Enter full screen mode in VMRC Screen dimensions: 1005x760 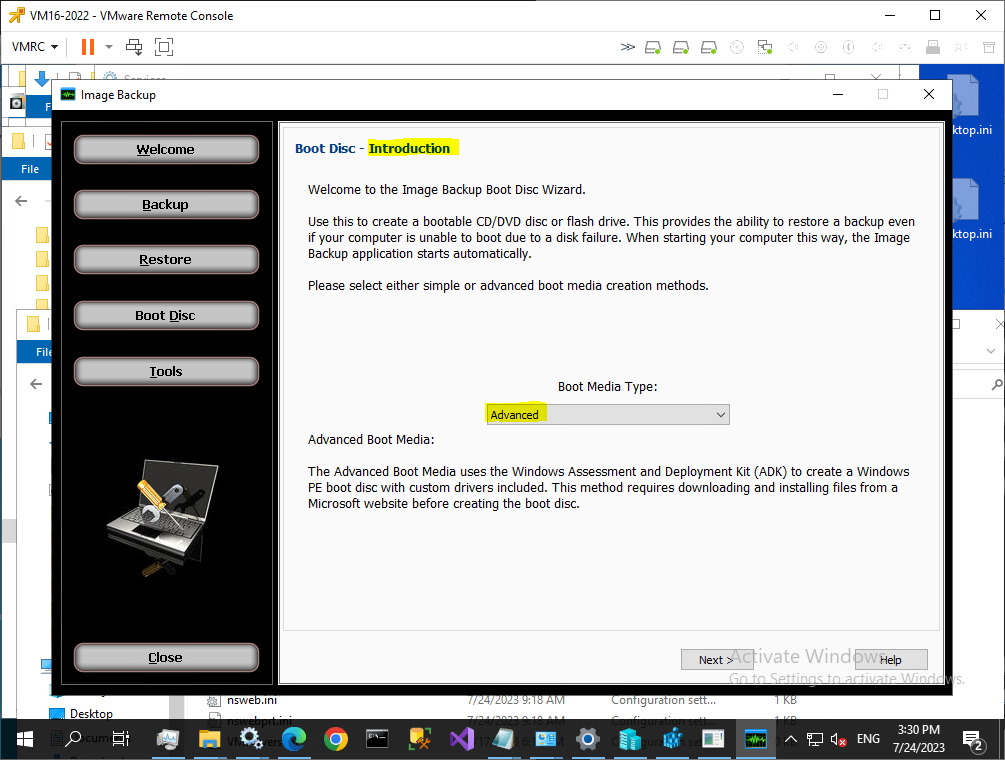point(164,47)
